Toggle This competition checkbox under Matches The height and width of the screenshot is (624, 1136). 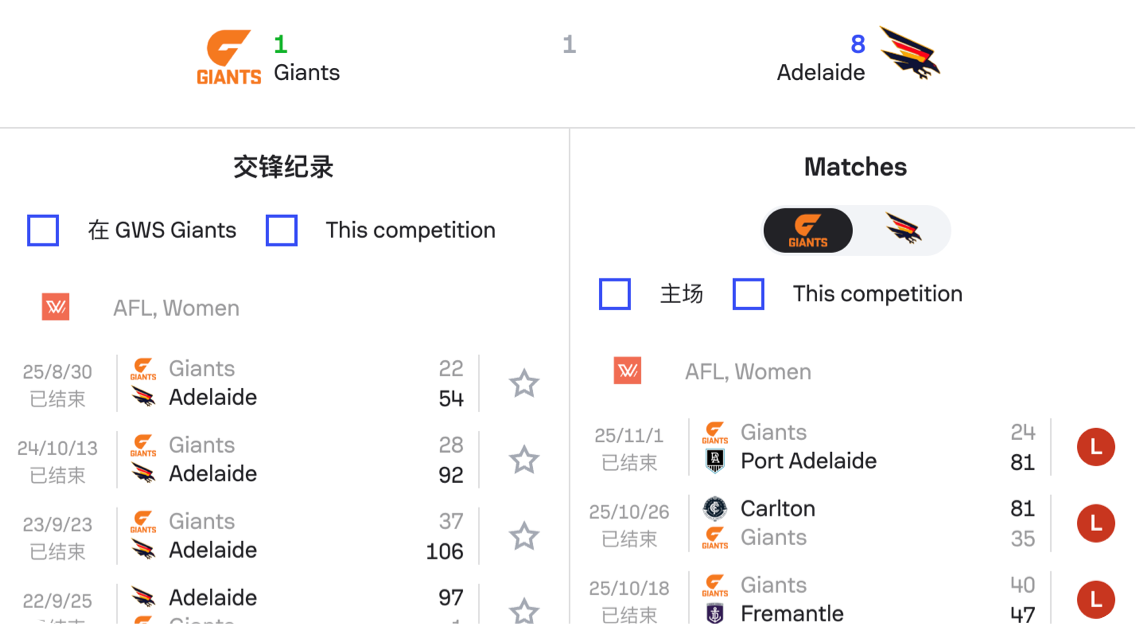point(749,294)
